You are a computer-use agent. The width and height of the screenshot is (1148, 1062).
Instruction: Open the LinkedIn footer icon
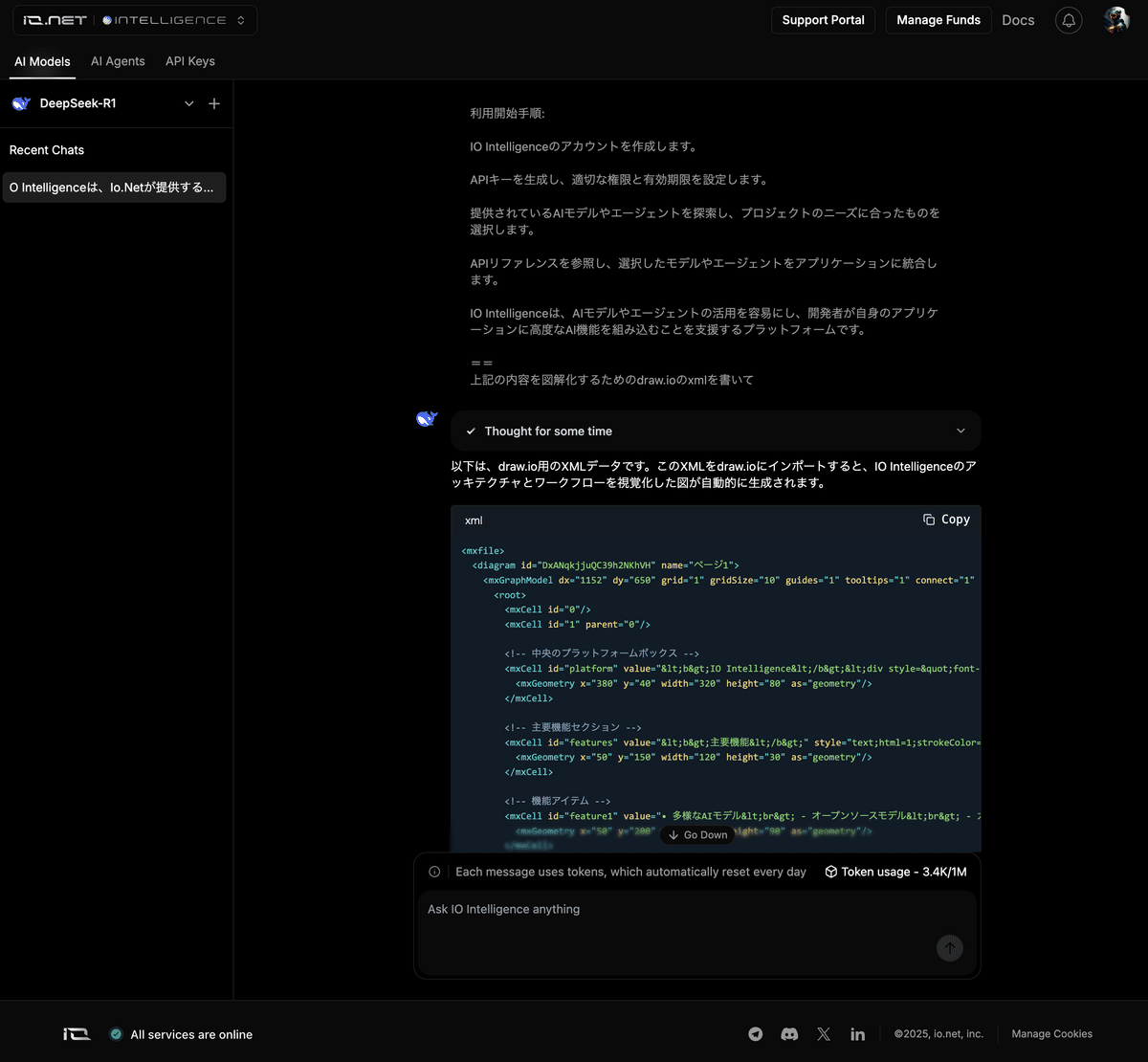(857, 1034)
